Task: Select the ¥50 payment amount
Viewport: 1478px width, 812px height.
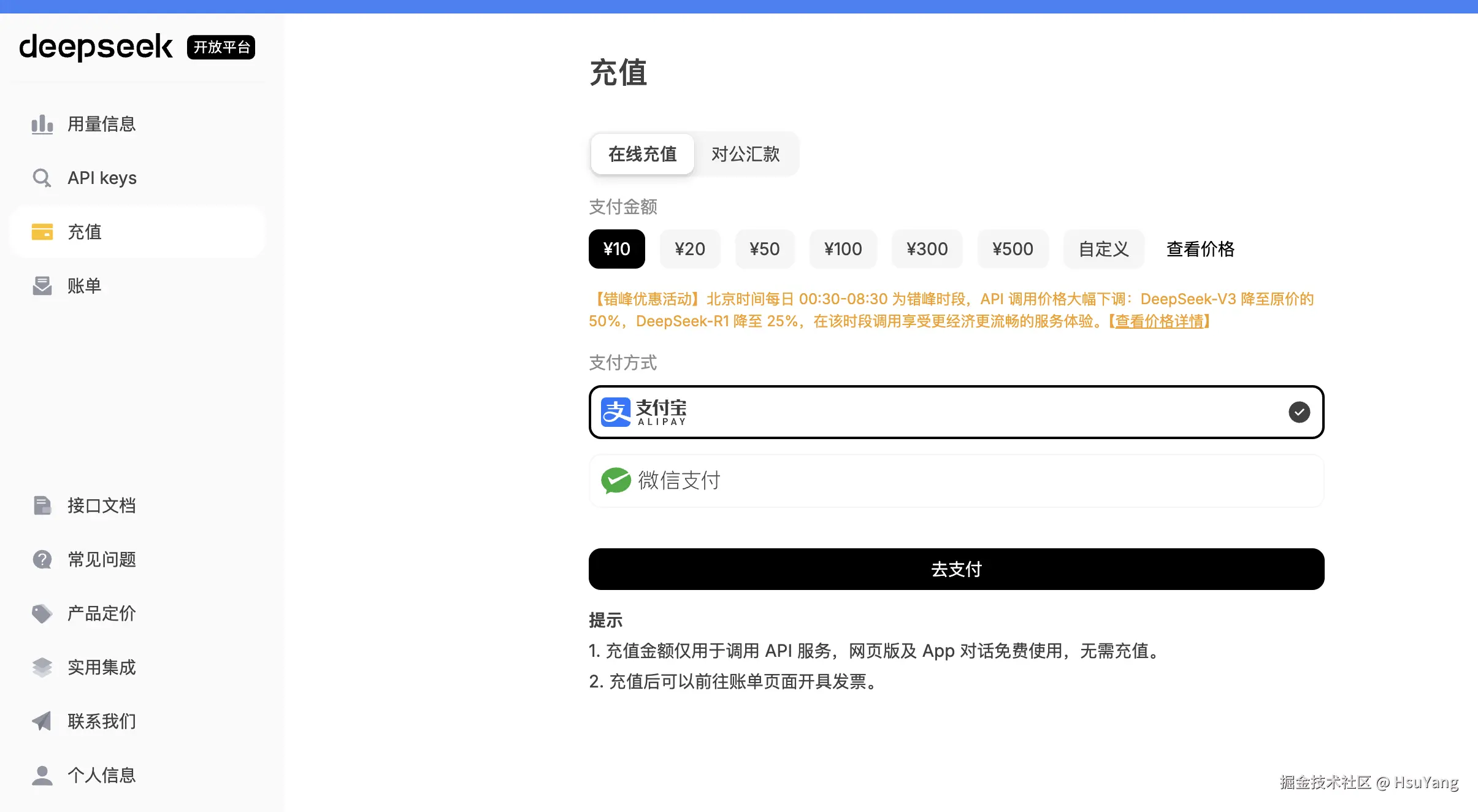Action: point(764,249)
